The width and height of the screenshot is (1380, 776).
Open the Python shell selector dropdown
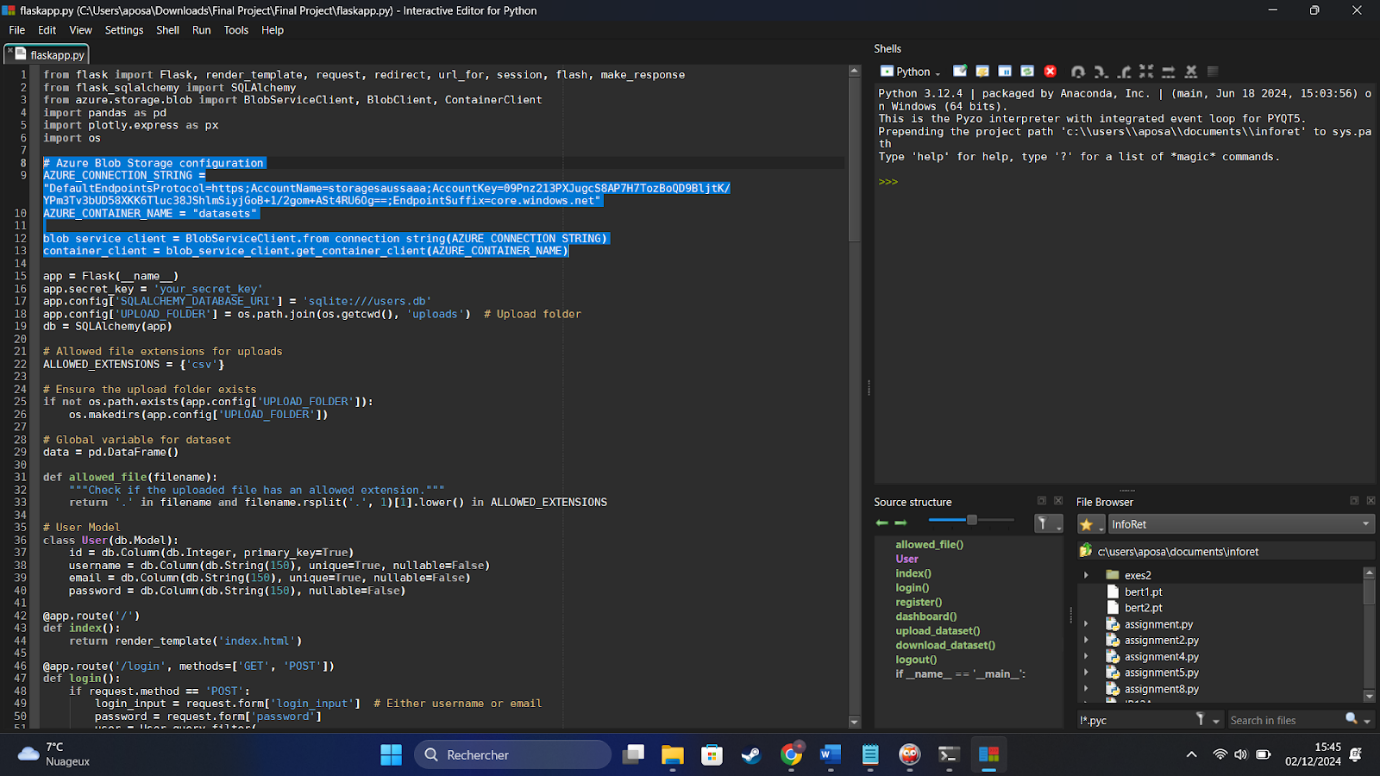click(x=910, y=72)
